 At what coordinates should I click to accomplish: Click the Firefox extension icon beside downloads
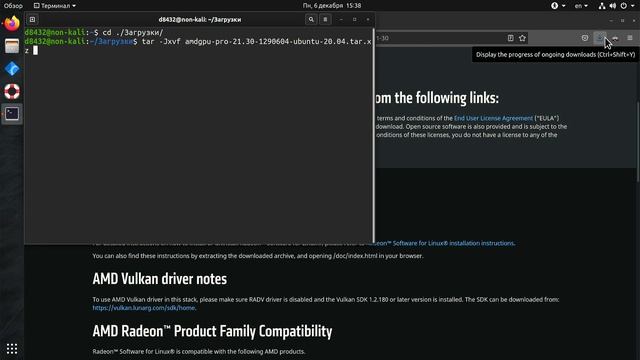(x=615, y=38)
